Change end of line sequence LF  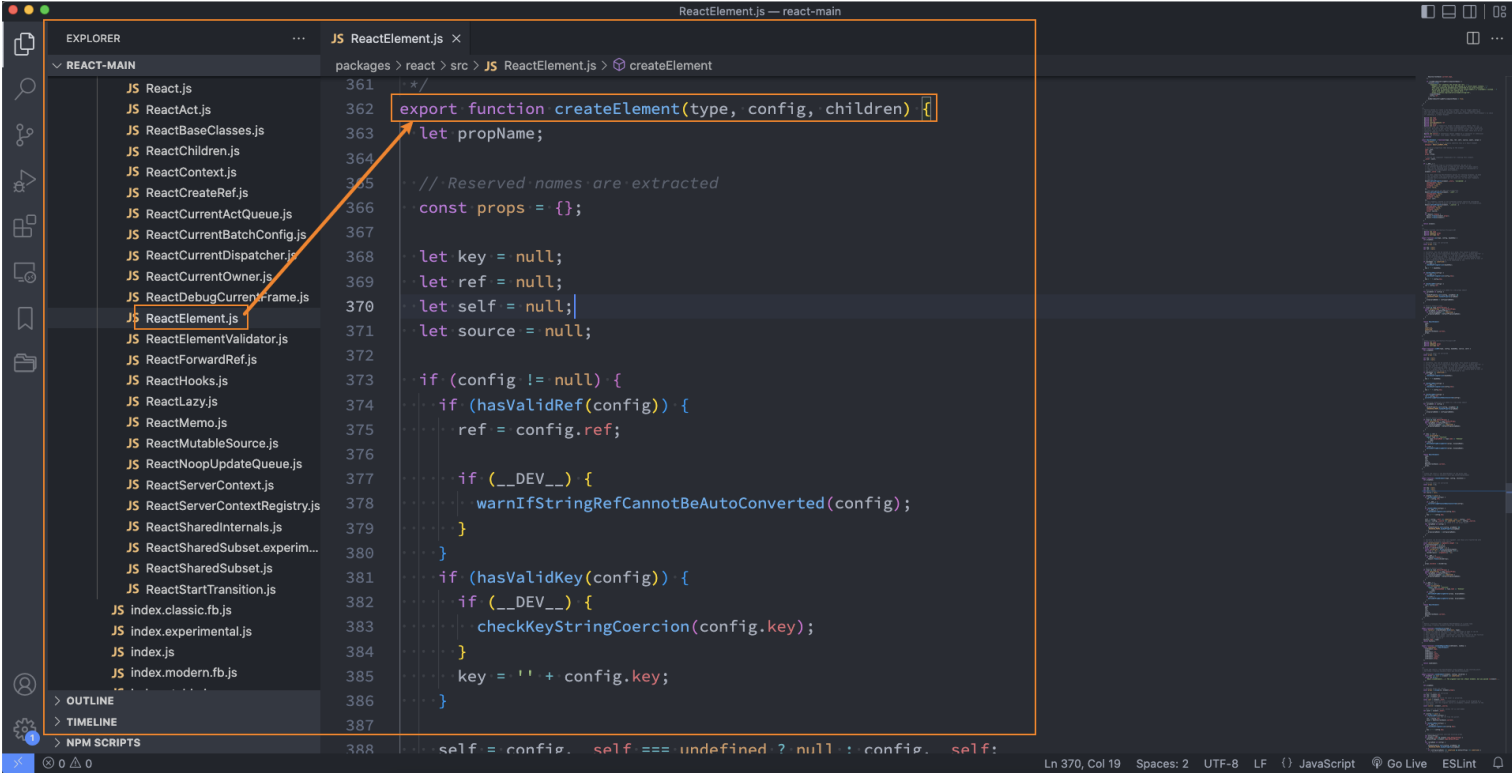tap(1261, 763)
